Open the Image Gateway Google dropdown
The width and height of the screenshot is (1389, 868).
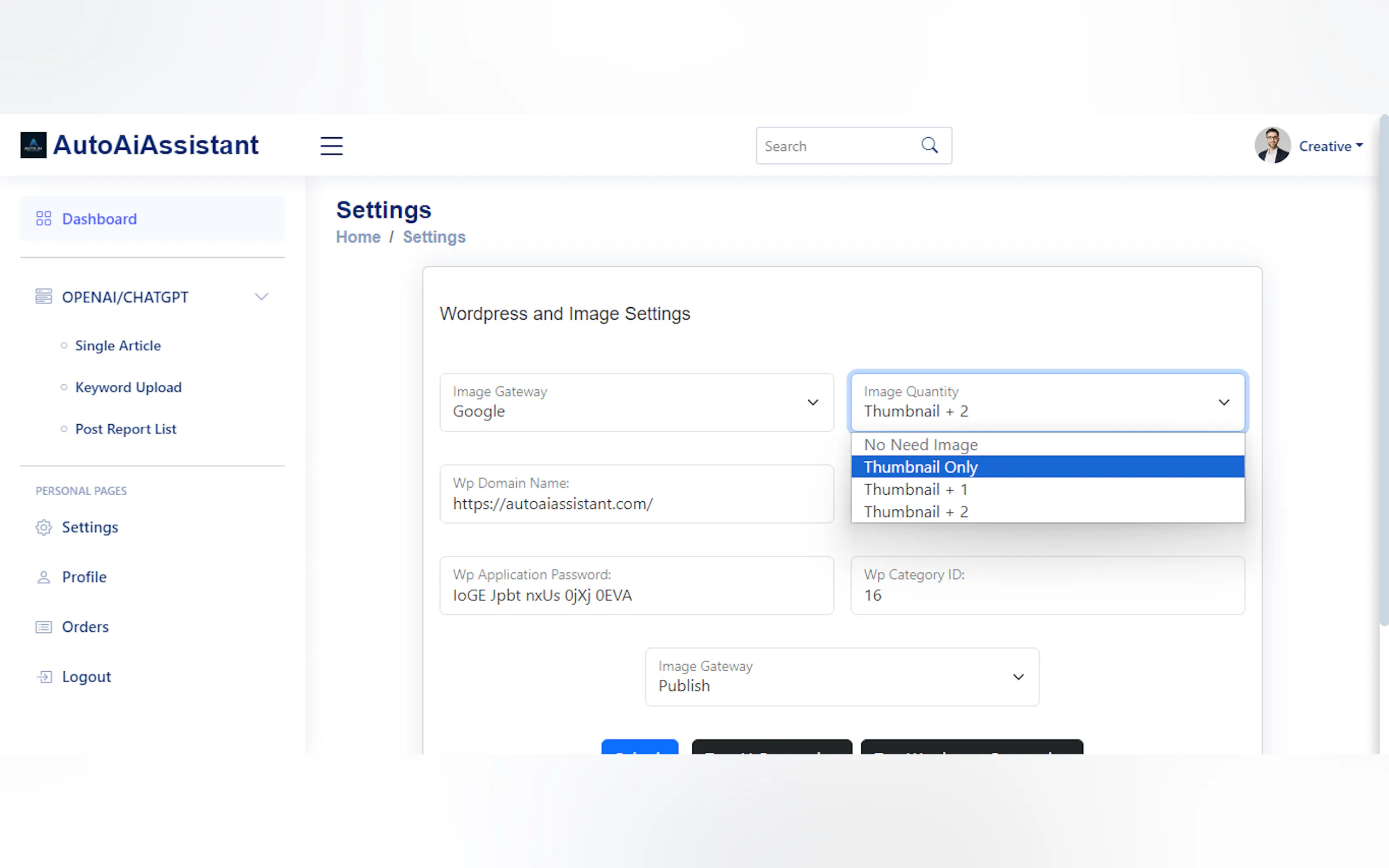pos(636,402)
